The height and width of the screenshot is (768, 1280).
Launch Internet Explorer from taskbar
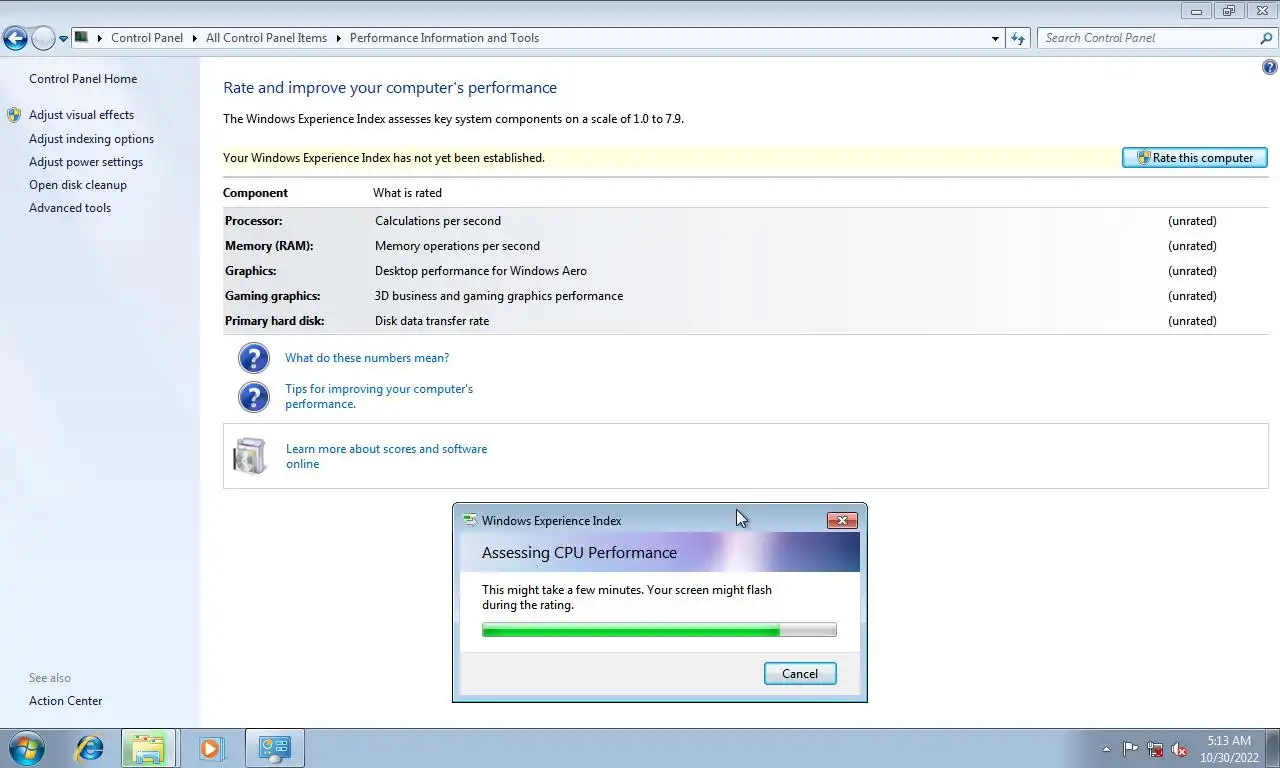coord(90,748)
